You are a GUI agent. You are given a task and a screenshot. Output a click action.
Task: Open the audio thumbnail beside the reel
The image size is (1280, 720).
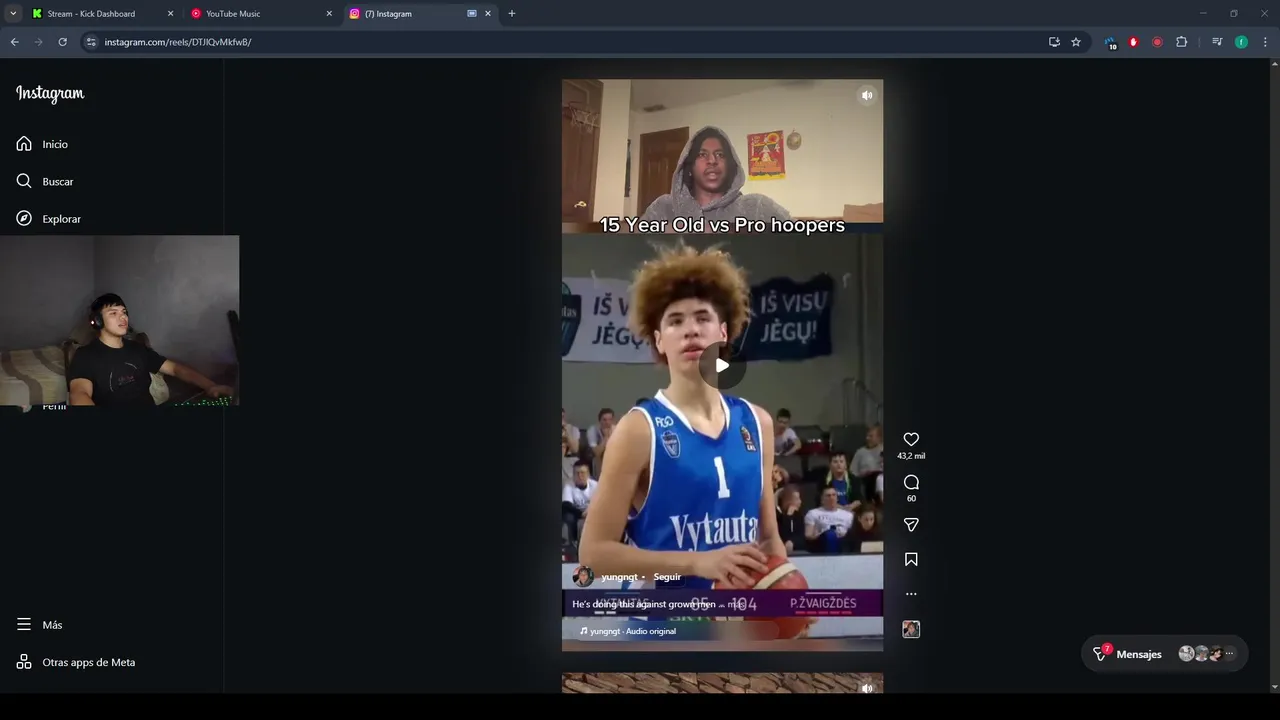coord(911,629)
